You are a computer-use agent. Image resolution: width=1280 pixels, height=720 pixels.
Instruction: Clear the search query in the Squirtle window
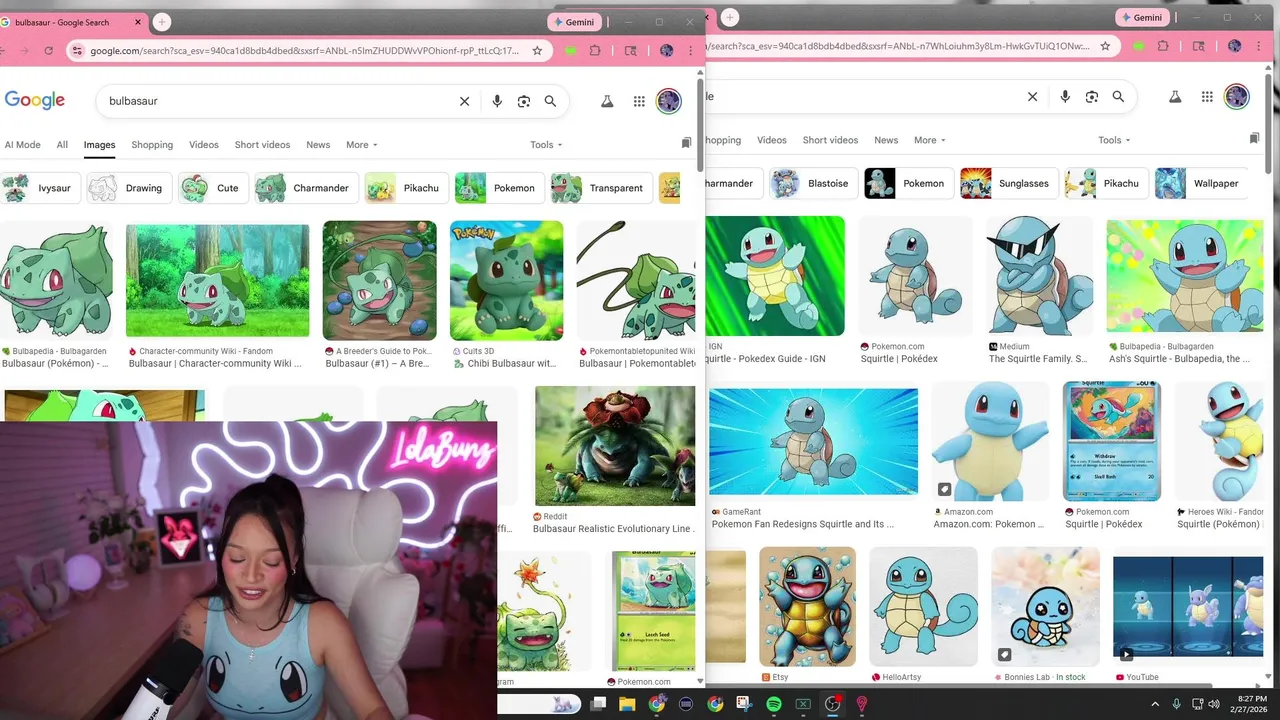pyautogui.click(x=1033, y=97)
